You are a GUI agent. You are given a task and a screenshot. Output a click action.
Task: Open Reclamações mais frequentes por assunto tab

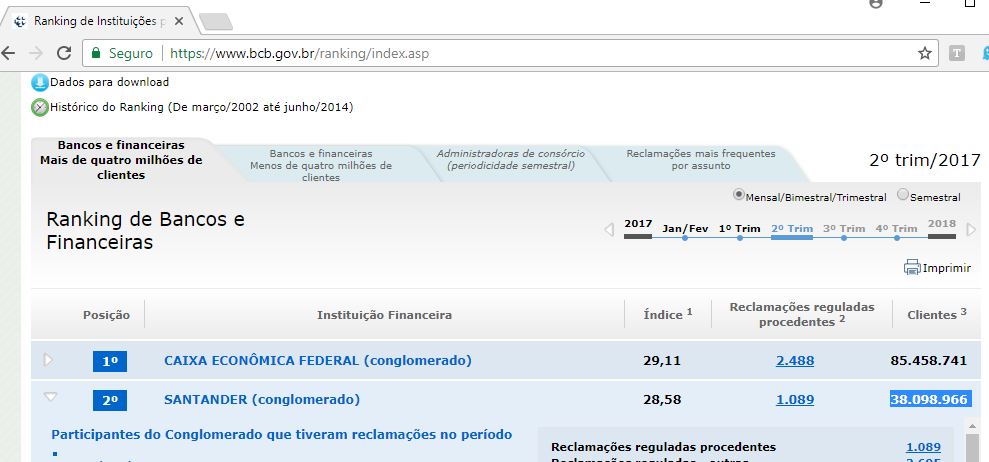(x=701, y=160)
